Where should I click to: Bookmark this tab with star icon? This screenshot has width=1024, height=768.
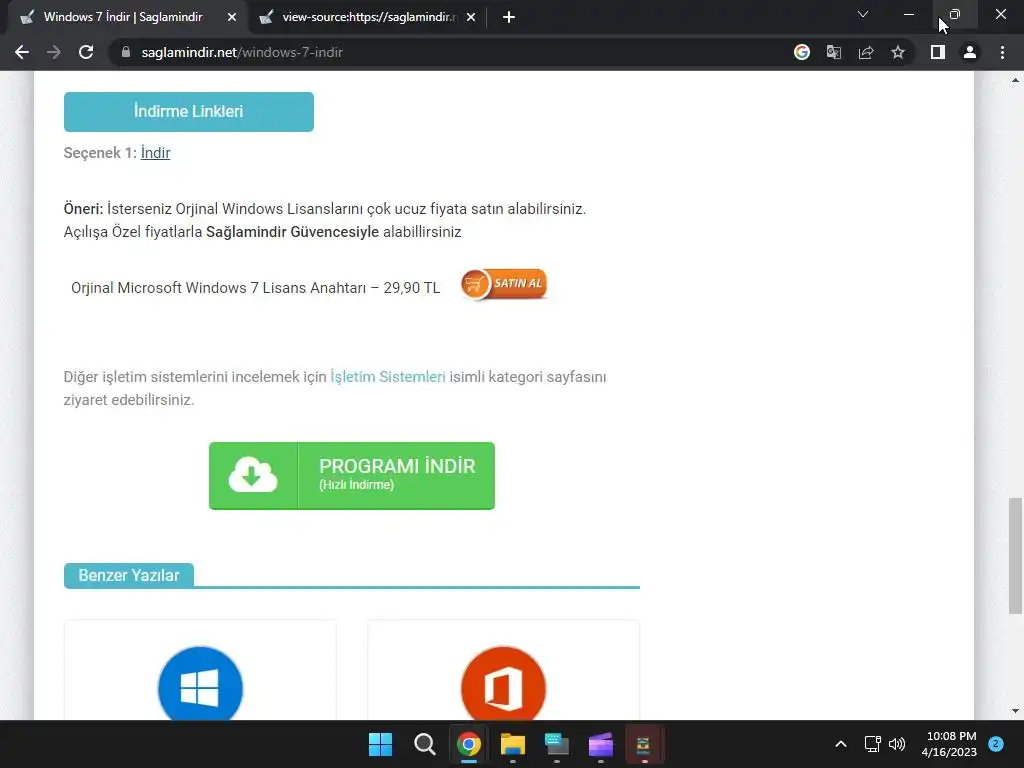(x=898, y=52)
